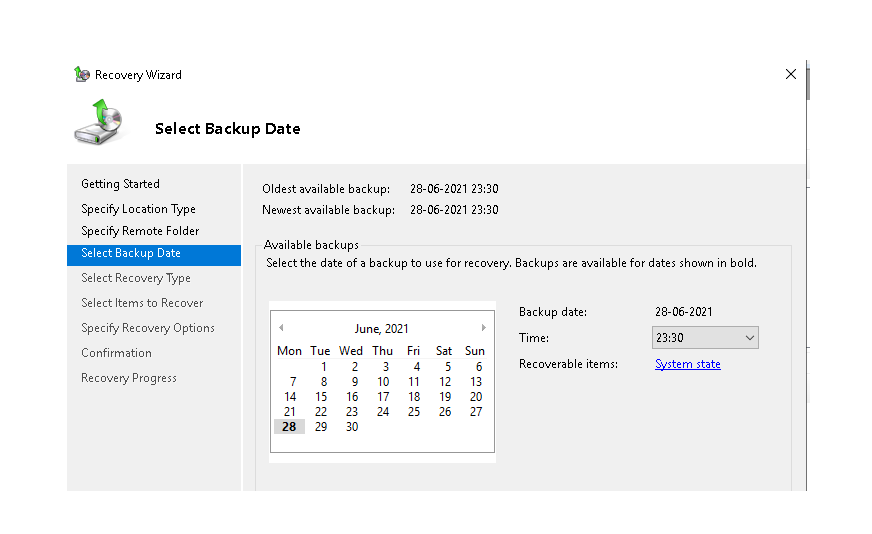The image size is (872, 534).
Task: Pick date 25 in calendar
Action: pyautogui.click(x=414, y=412)
